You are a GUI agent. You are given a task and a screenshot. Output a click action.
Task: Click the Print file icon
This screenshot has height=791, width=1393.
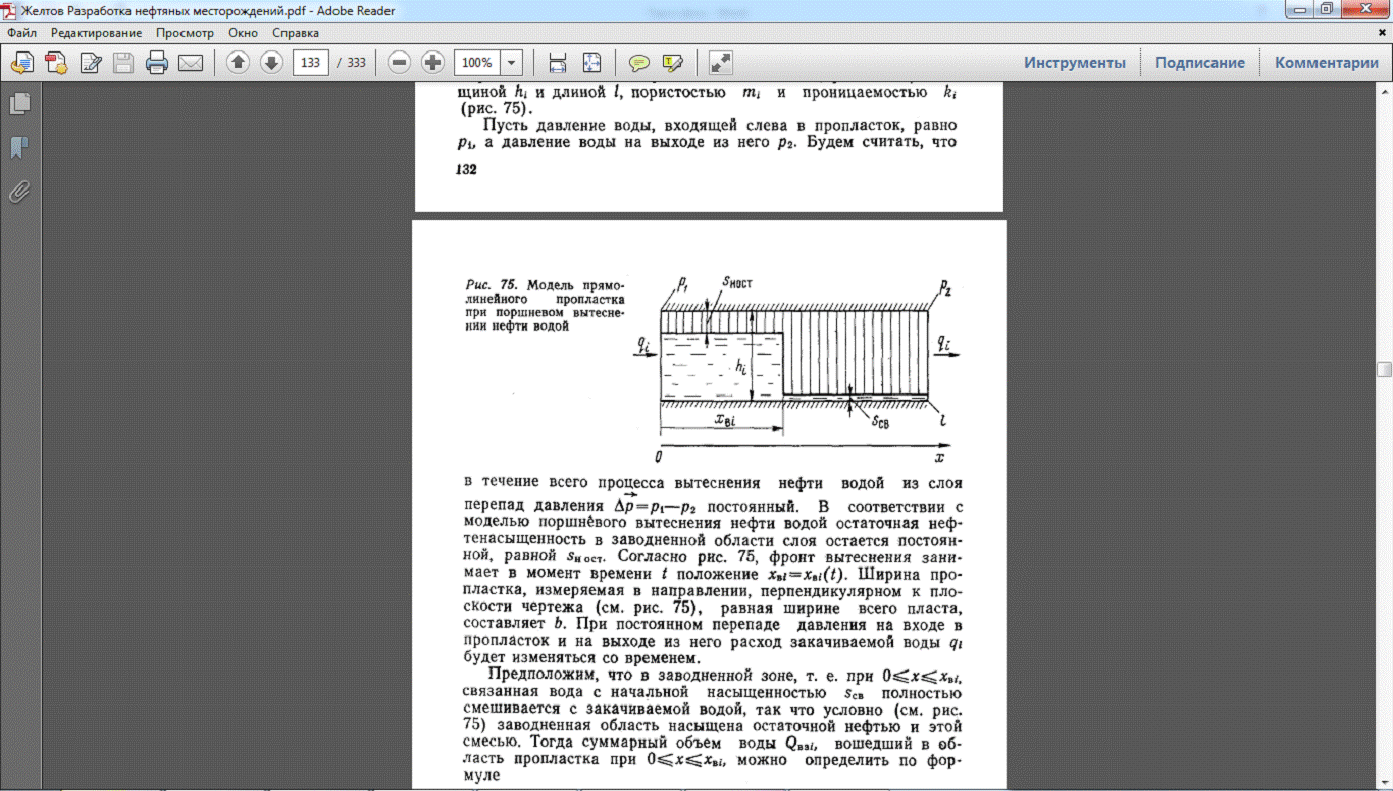click(157, 63)
